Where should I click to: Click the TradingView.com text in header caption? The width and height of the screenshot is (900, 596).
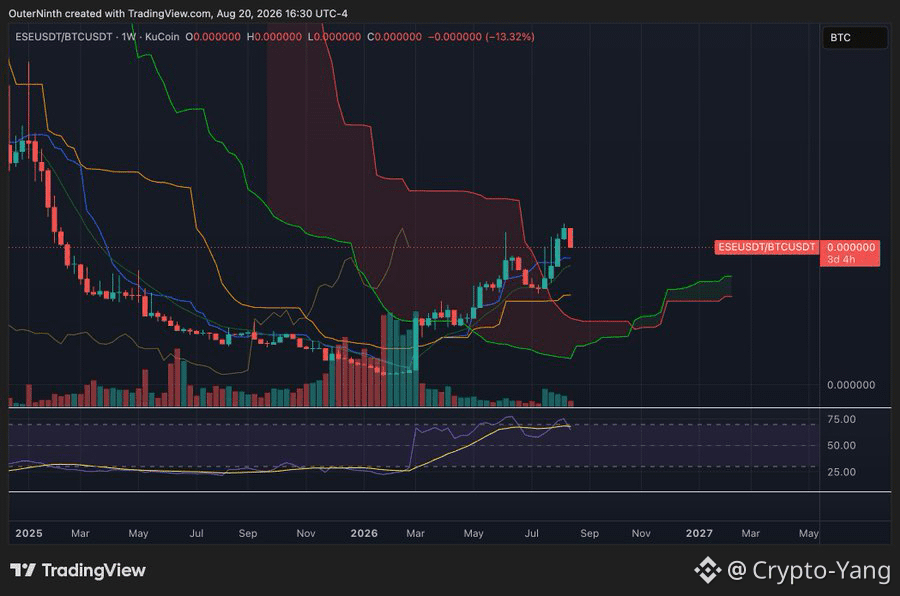pos(169,13)
